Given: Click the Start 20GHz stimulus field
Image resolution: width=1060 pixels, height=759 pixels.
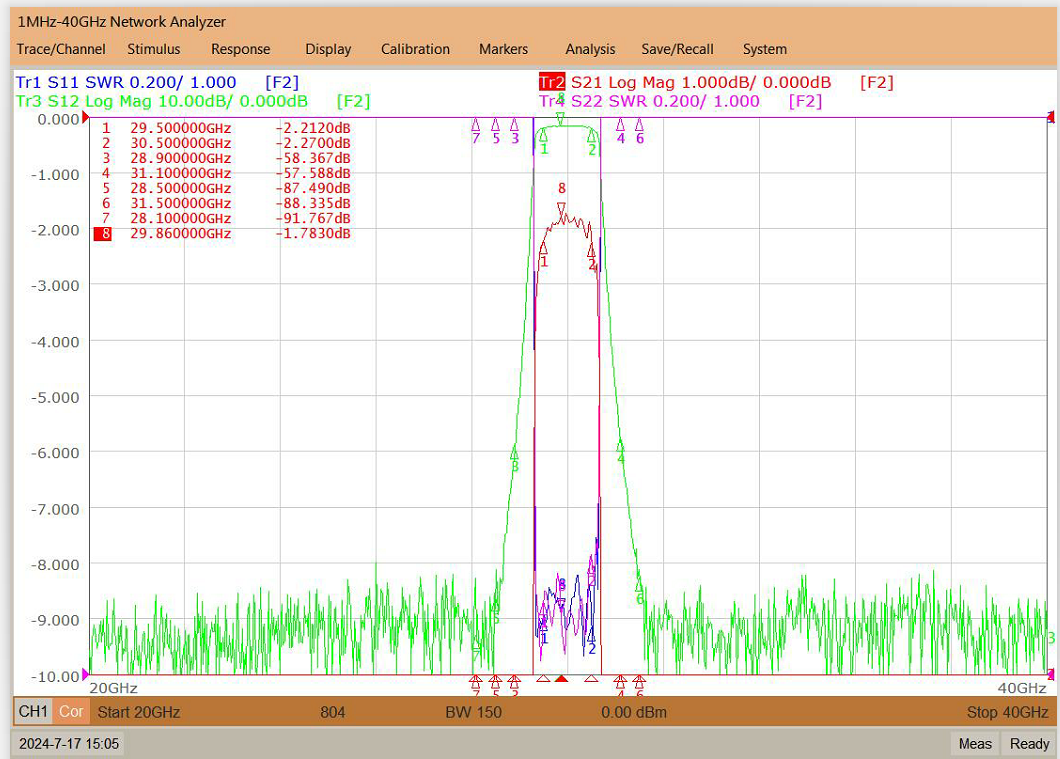Looking at the screenshot, I should pyautogui.click(x=139, y=712).
